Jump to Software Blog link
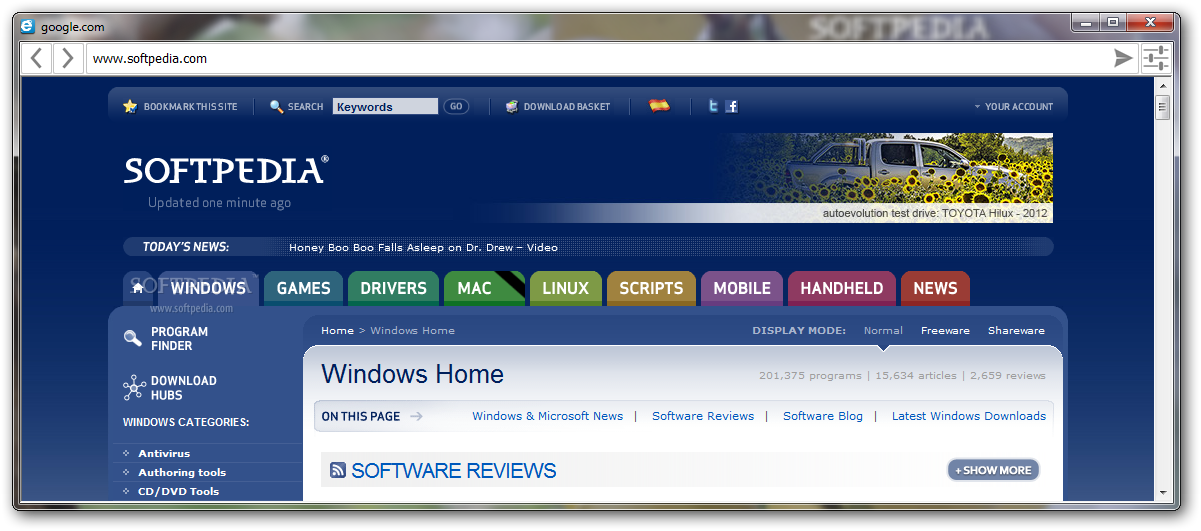 pyautogui.click(x=823, y=416)
